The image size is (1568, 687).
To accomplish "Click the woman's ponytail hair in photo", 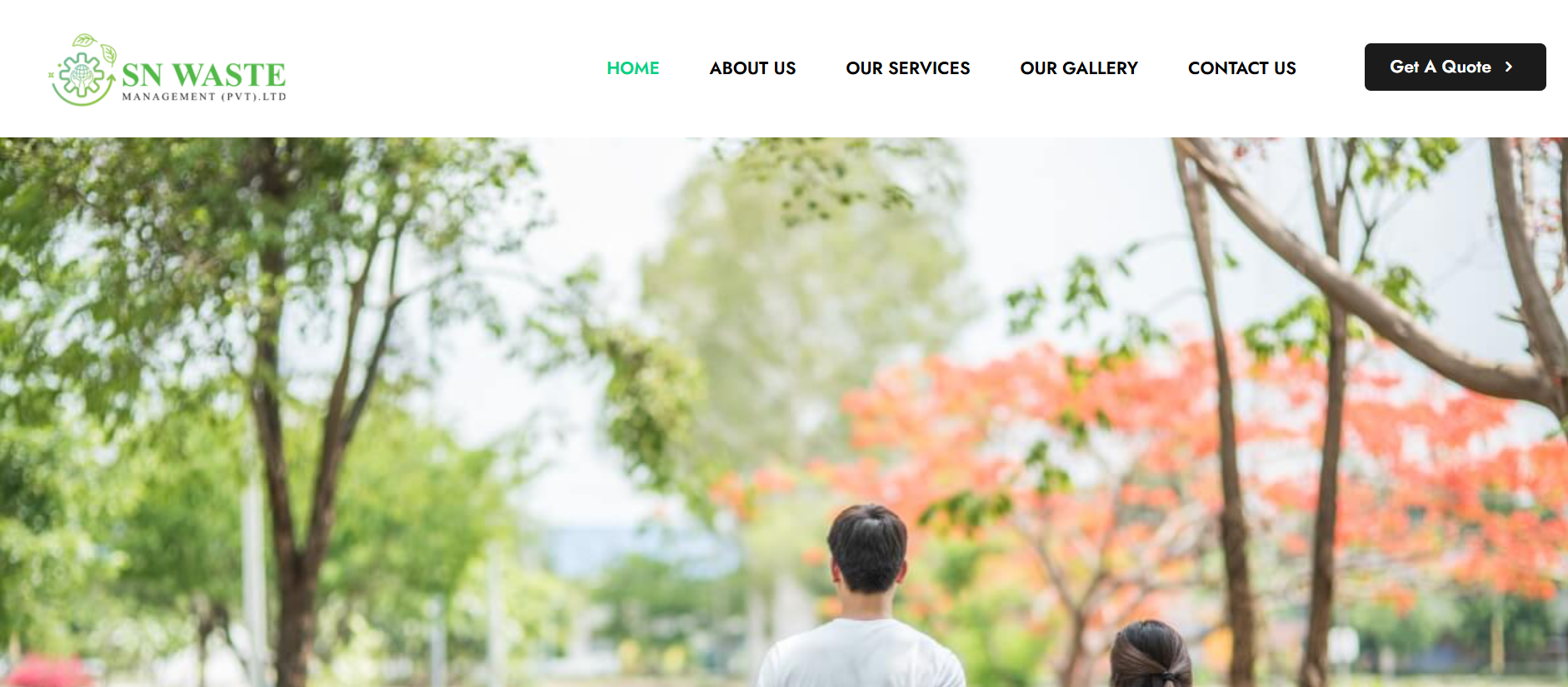I will (x=1151, y=655).
